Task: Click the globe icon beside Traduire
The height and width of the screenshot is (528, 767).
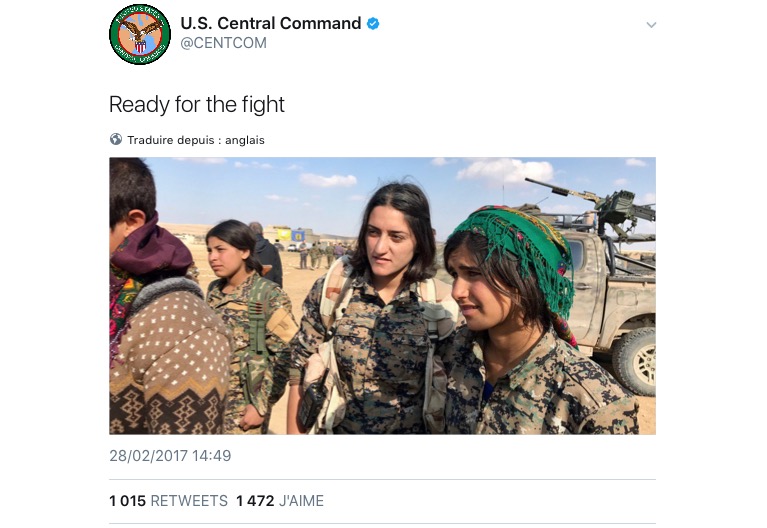Action: pyautogui.click(x=116, y=139)
